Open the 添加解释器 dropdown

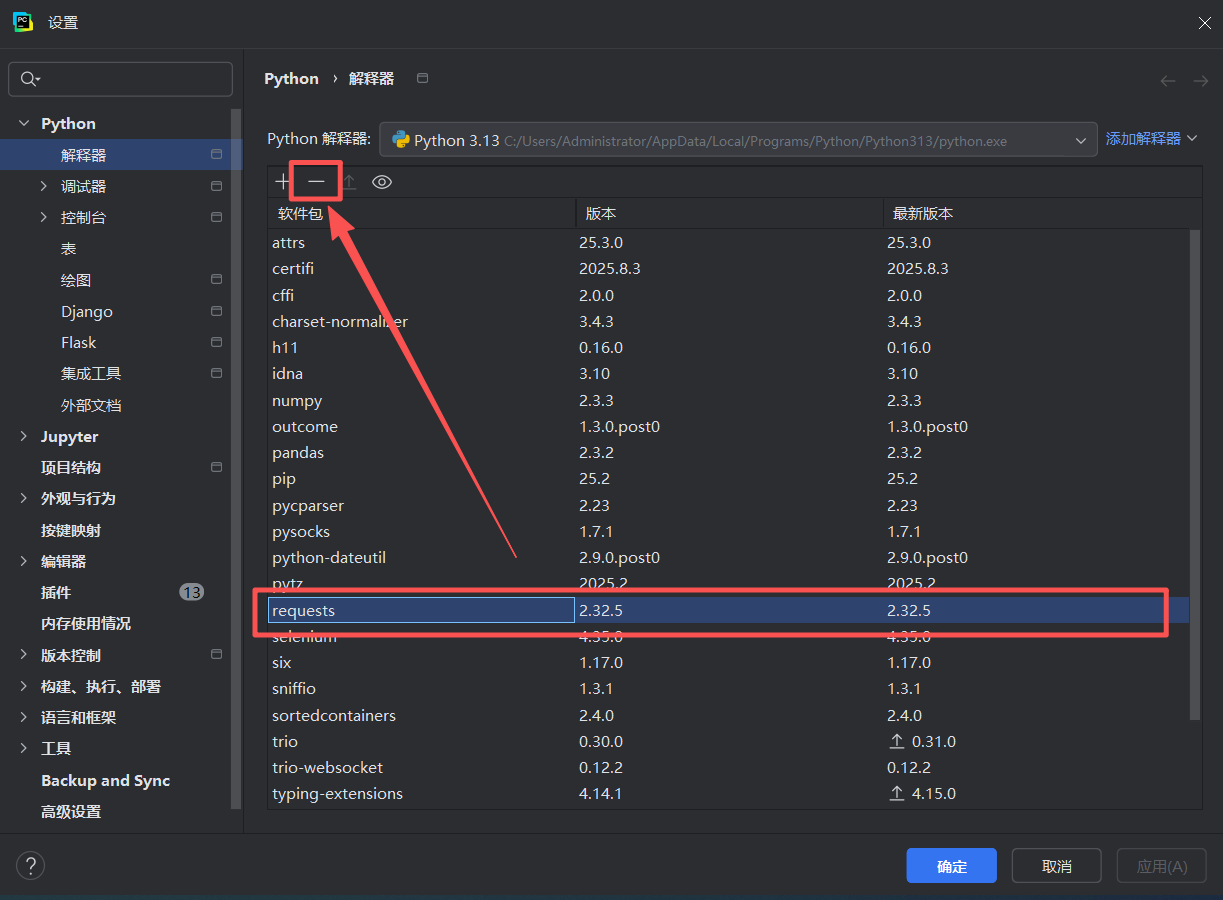click(x=1151, y=139)
